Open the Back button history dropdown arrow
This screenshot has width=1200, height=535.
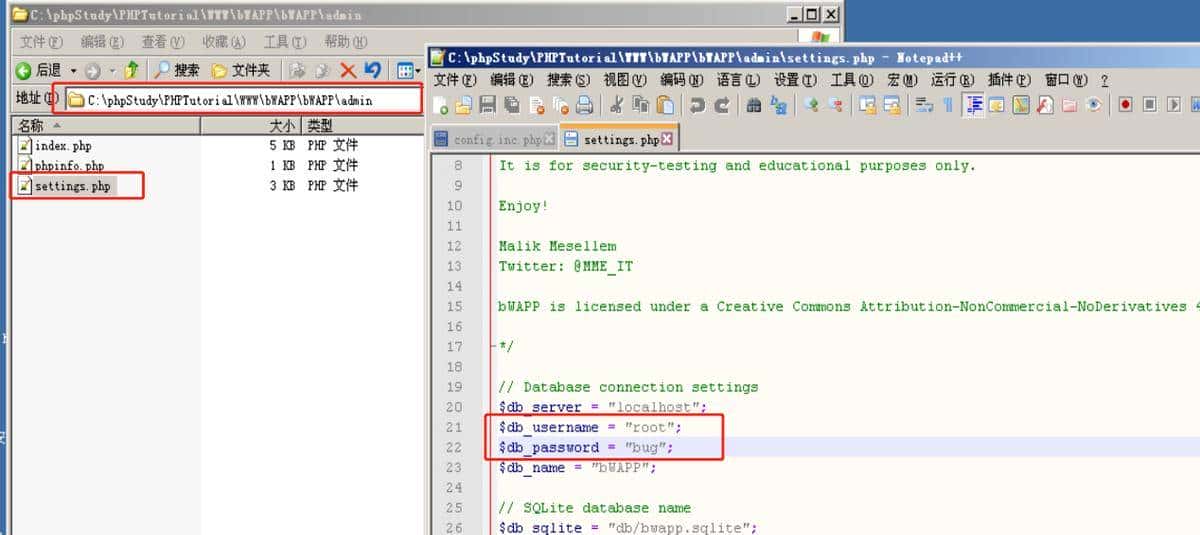(73, 70)
